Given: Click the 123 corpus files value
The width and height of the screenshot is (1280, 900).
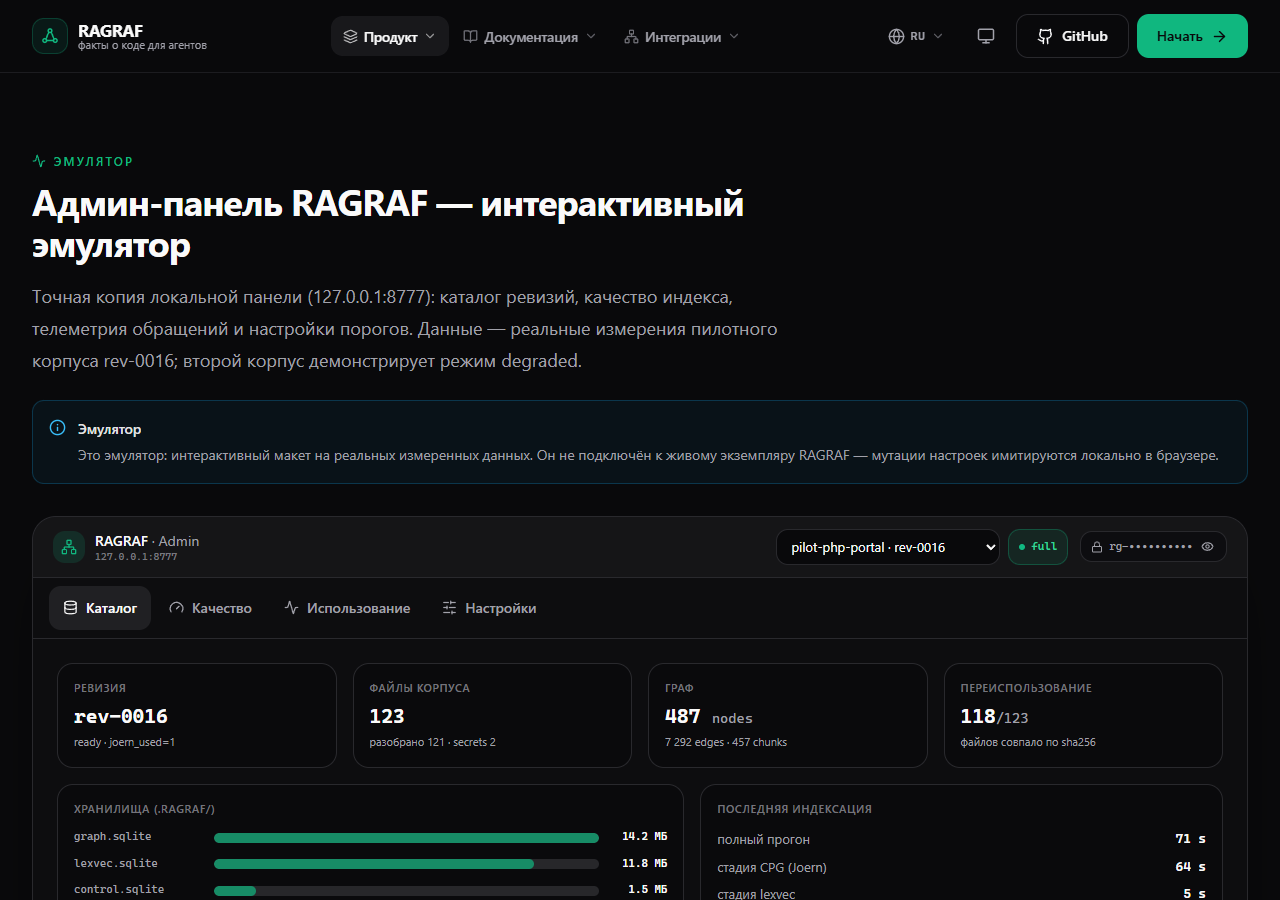Looking at the screenshot, I should tap(387, 716).
